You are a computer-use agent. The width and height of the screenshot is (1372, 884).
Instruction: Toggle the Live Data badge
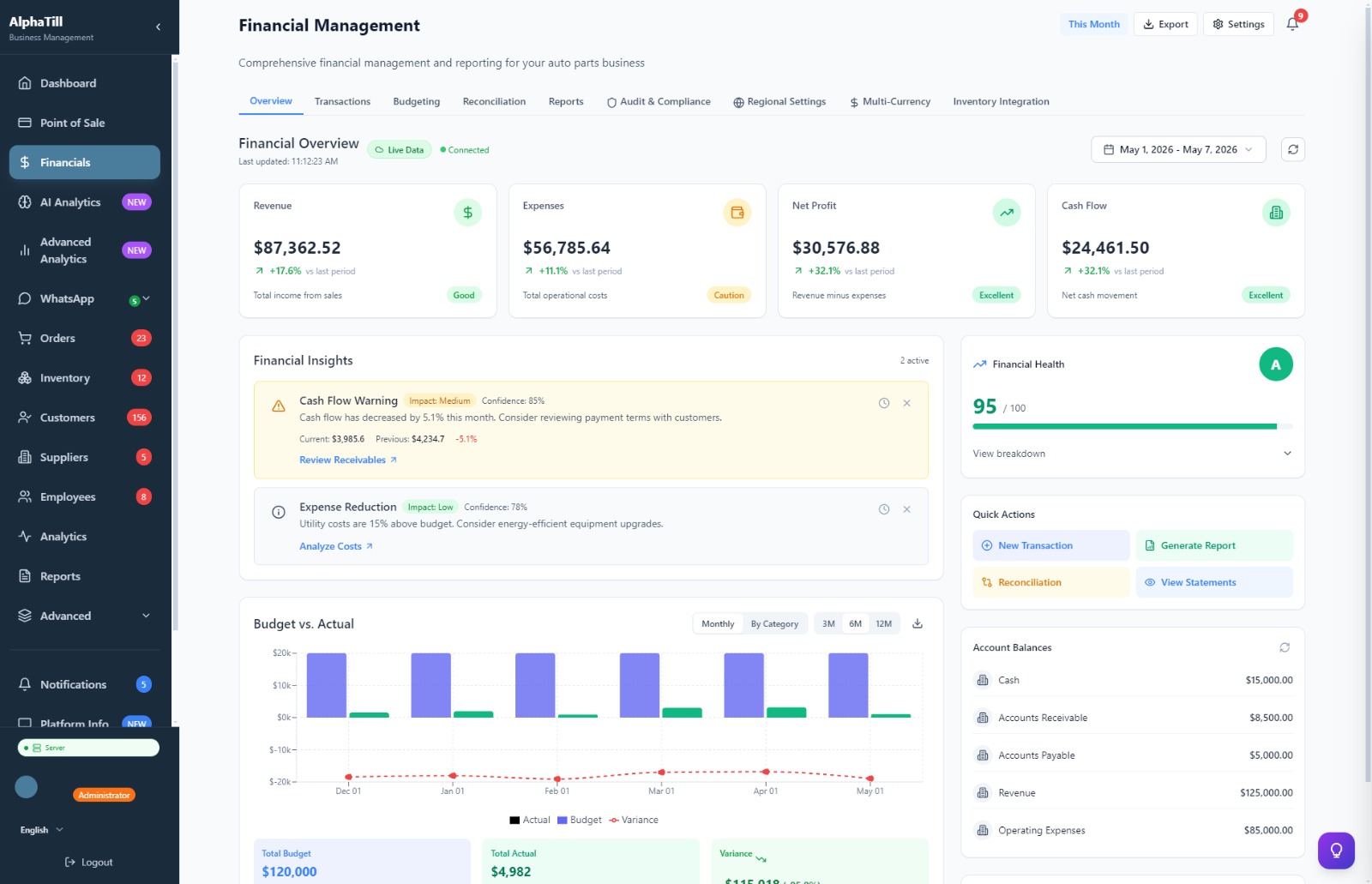(x=400, y=150)
